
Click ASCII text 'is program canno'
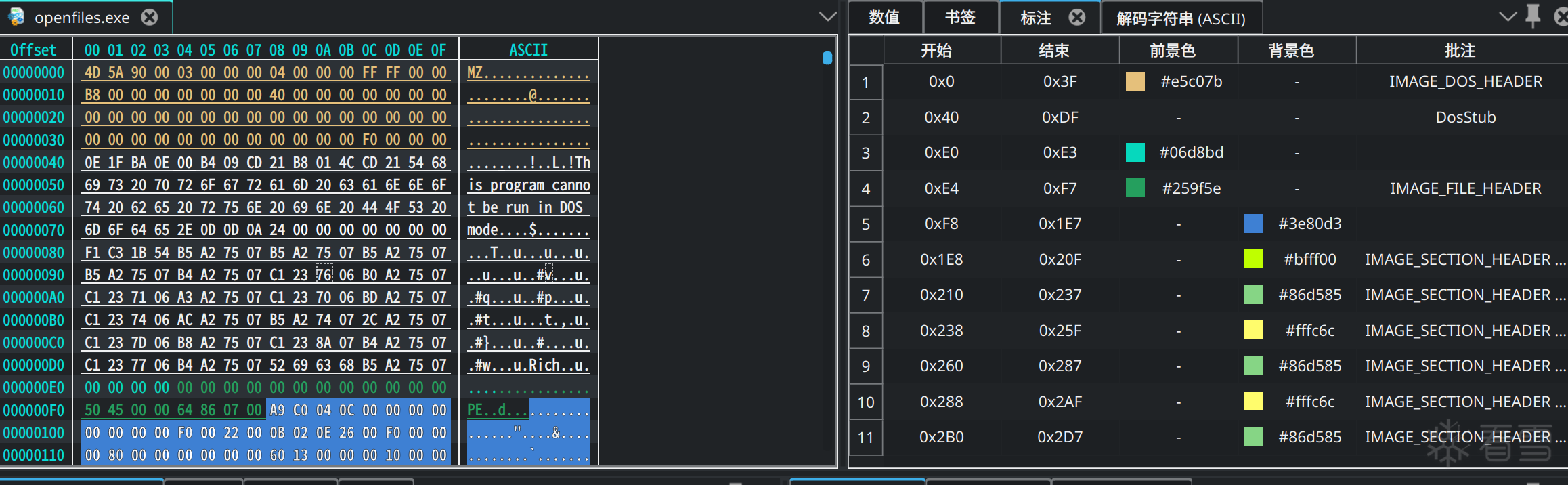(529, 185)
